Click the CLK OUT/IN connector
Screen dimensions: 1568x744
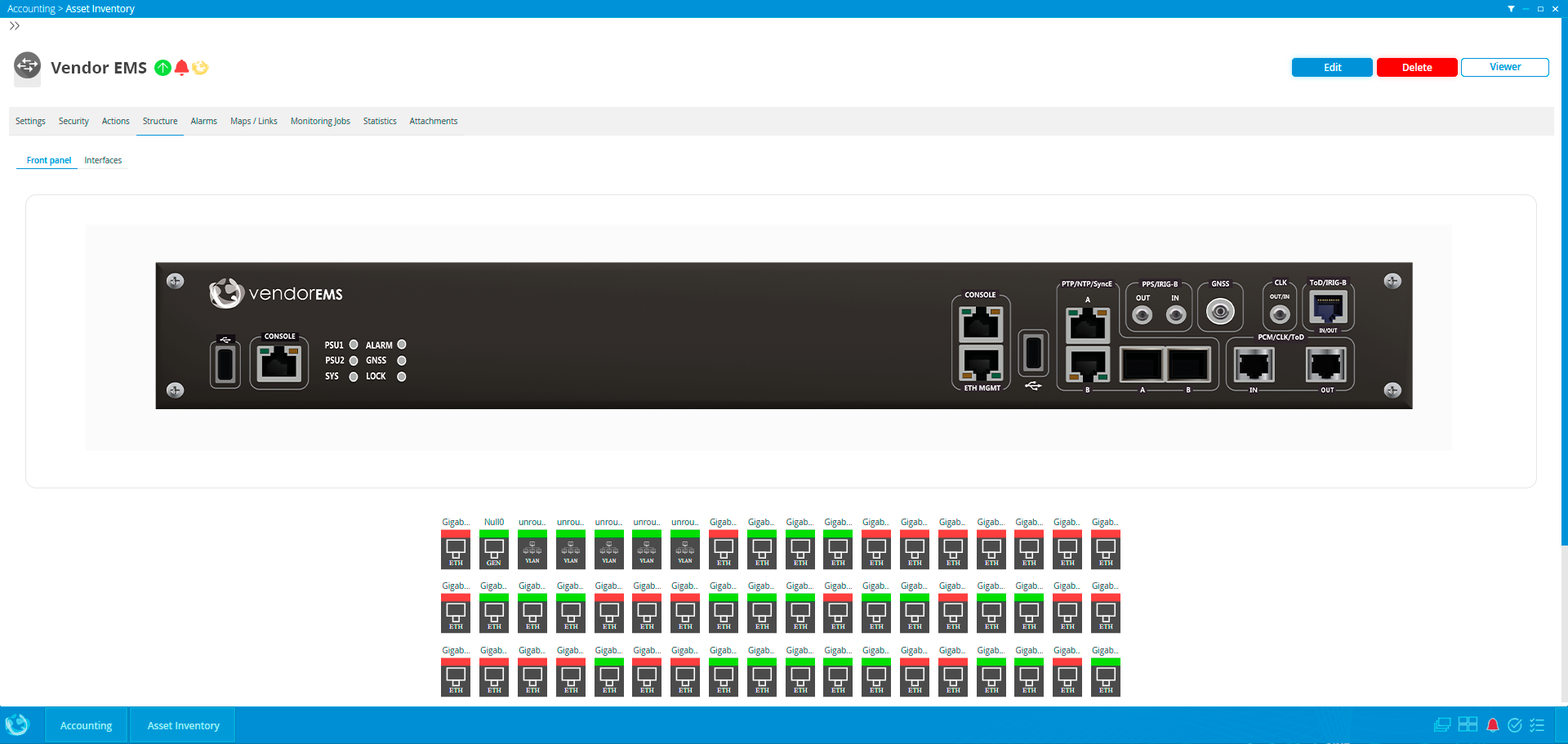click(x=1280, y=314)
